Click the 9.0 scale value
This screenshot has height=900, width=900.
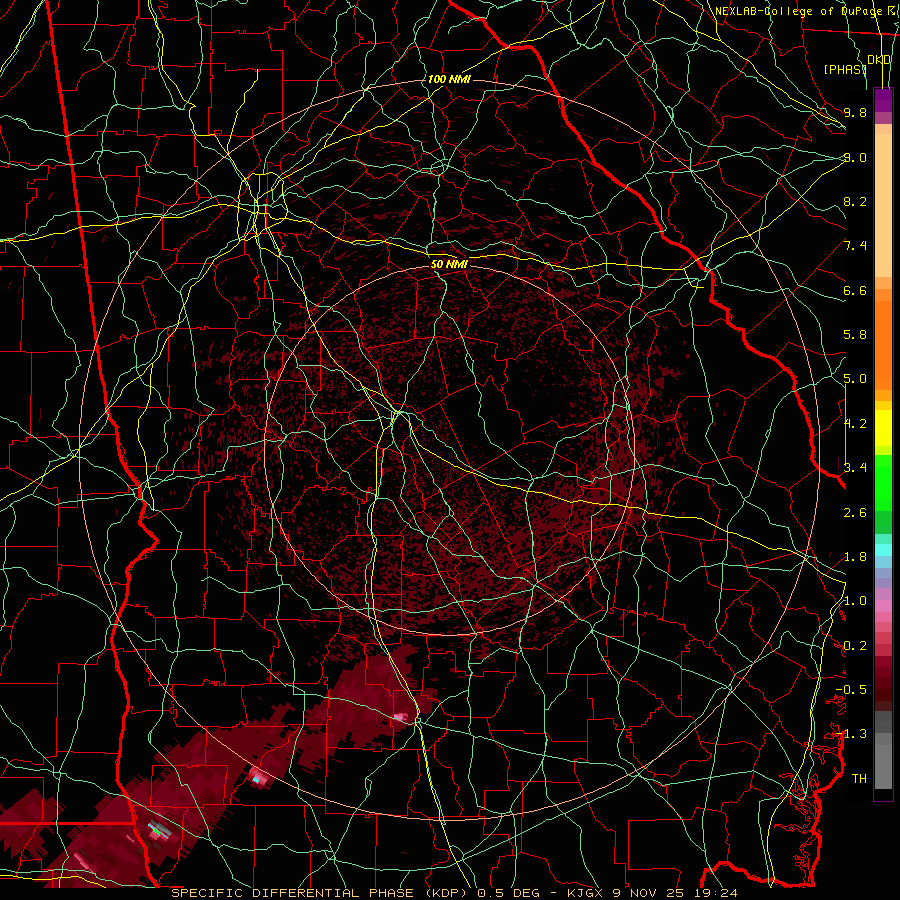click(855, 157)
